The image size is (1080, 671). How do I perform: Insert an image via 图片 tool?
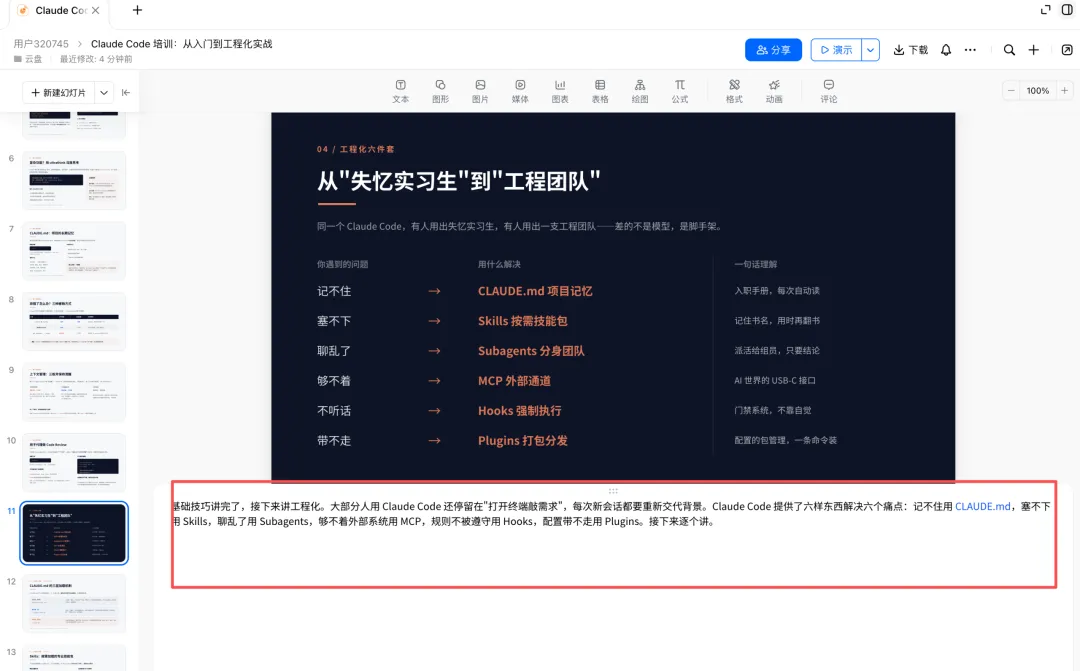pyautogui.click(x=480, y=91)
